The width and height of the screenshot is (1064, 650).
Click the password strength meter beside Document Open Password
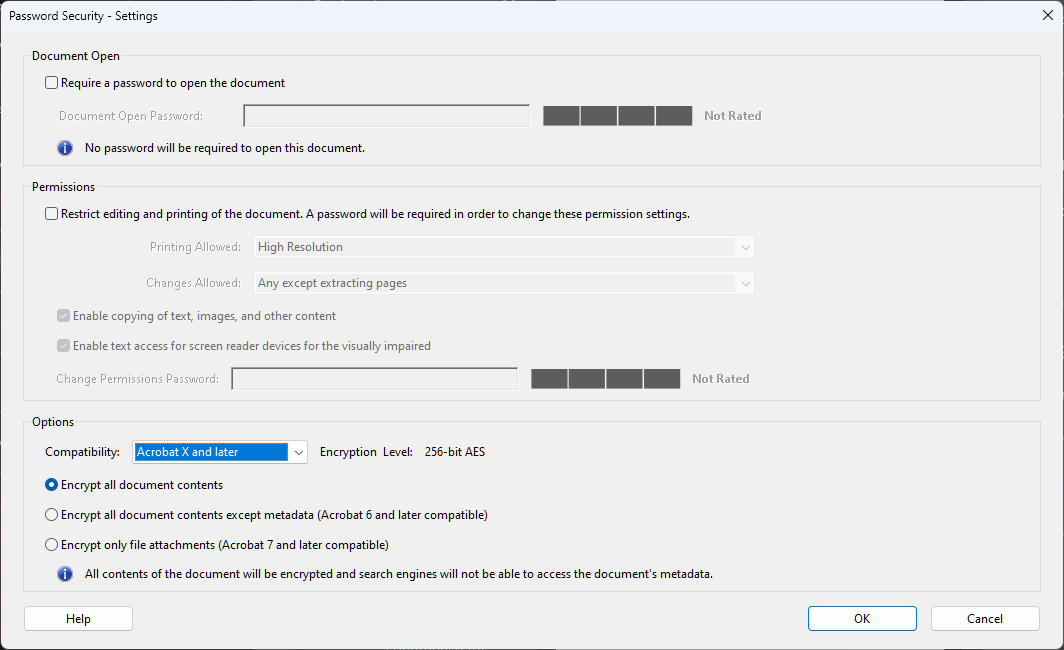(617, 115)
